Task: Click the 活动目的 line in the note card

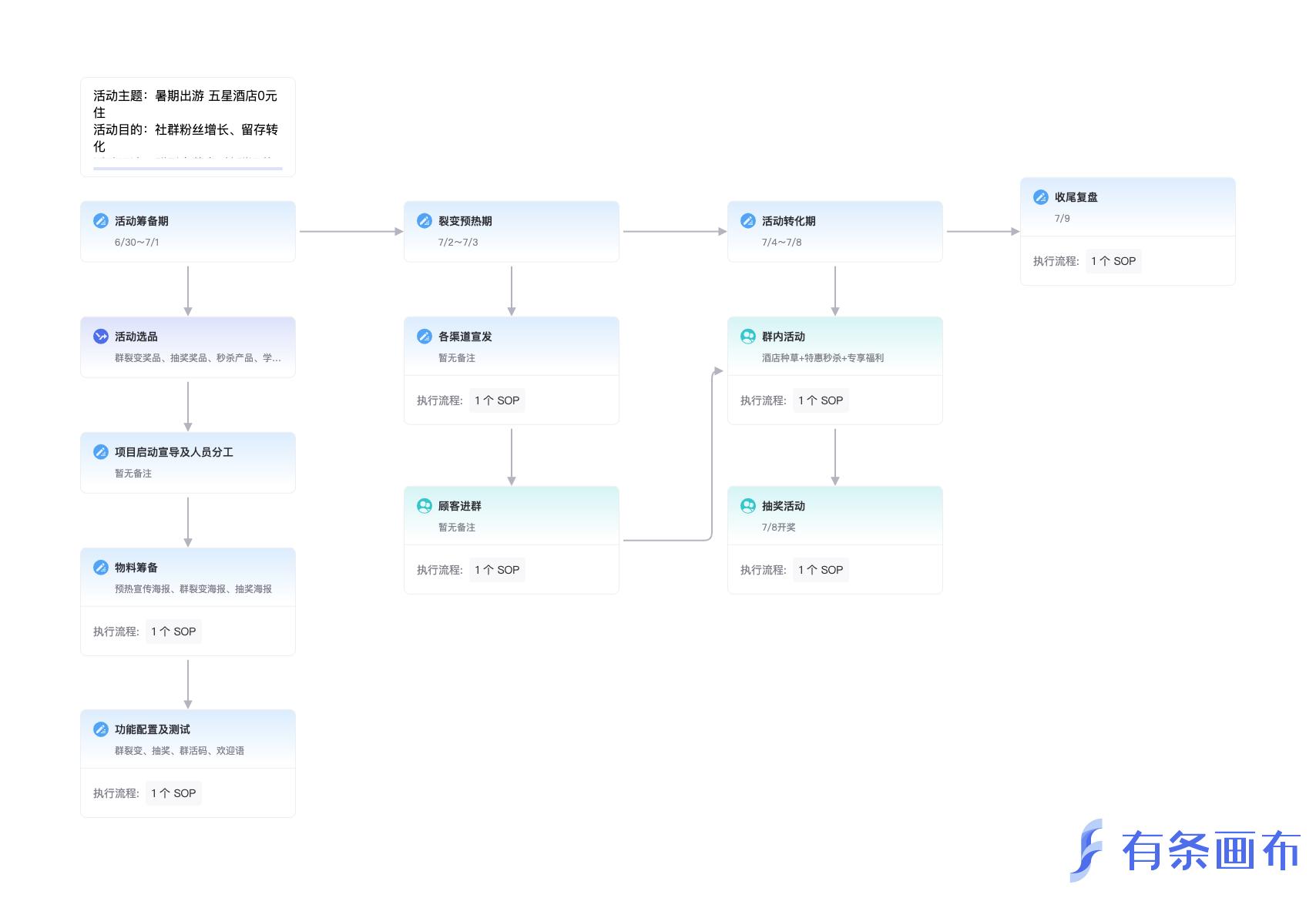Action: pyautogui.click(x=185, y=138)
